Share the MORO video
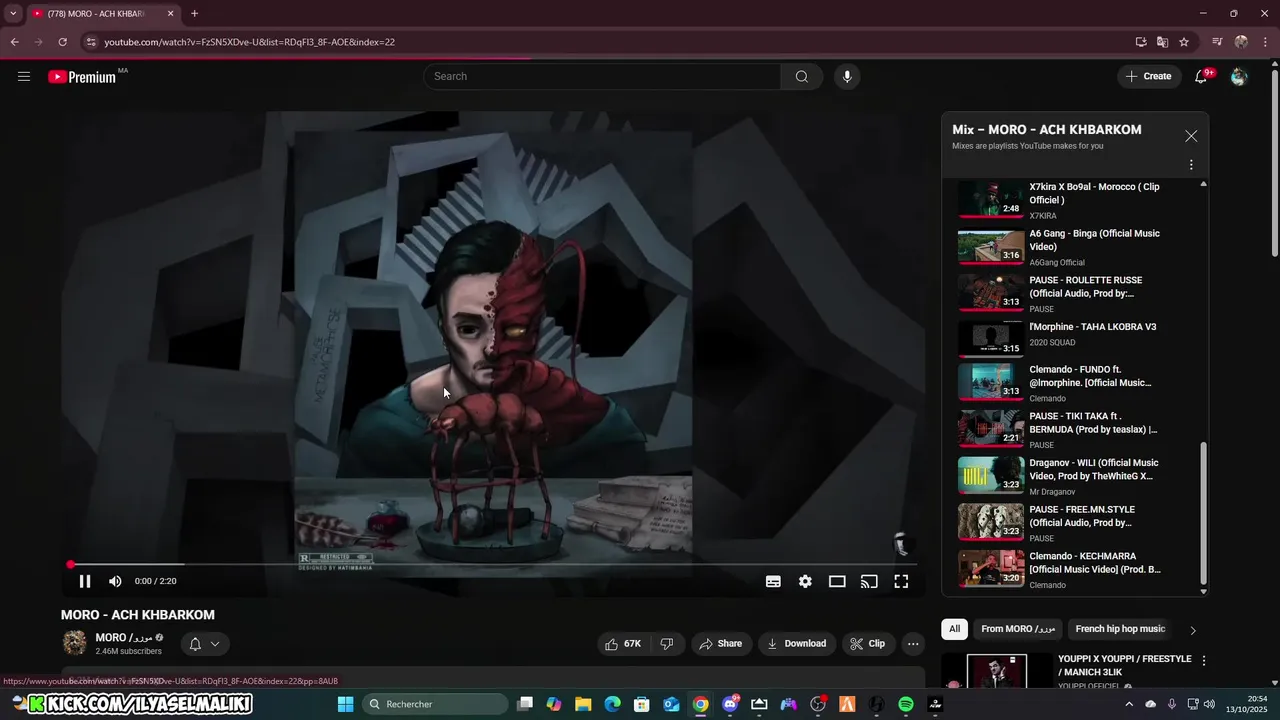 [x=720, y=643]
